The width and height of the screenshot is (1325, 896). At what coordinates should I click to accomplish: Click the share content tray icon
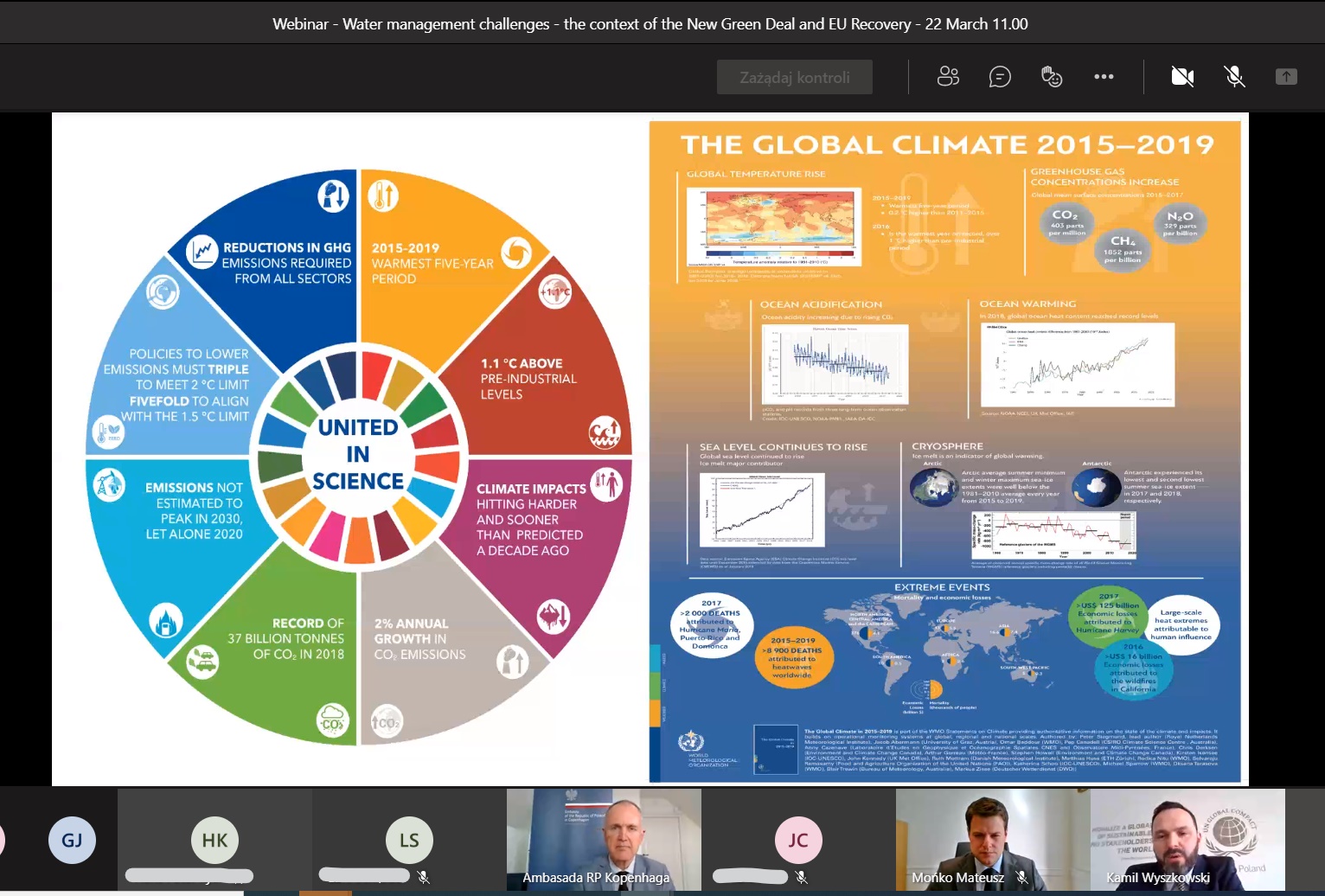point(1286,77)
